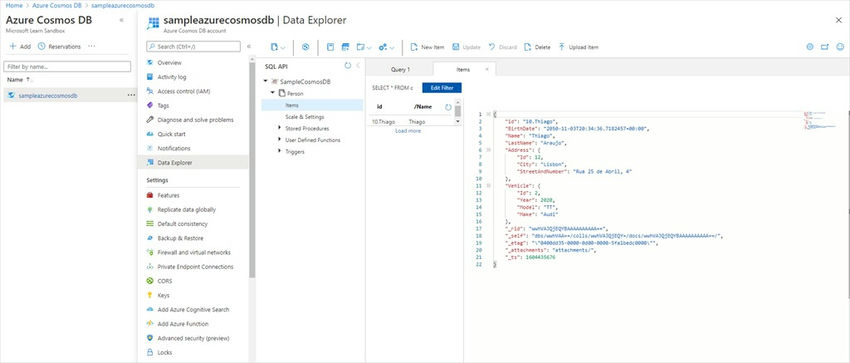
Task: Close the Items tab
Action: [x=487, y=69]
